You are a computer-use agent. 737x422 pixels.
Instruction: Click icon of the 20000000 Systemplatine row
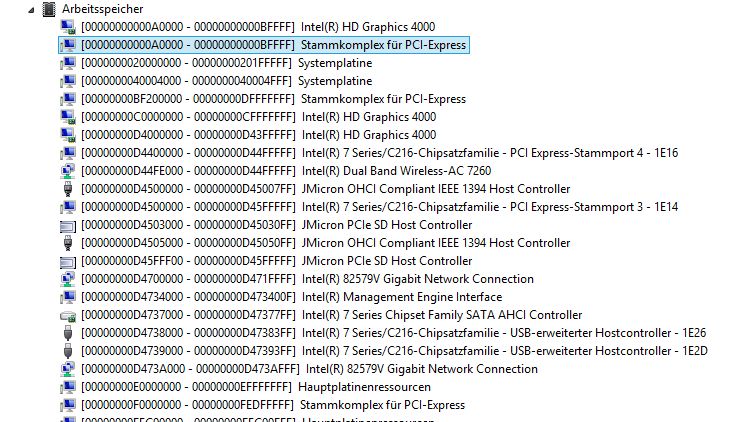point(68,63)
